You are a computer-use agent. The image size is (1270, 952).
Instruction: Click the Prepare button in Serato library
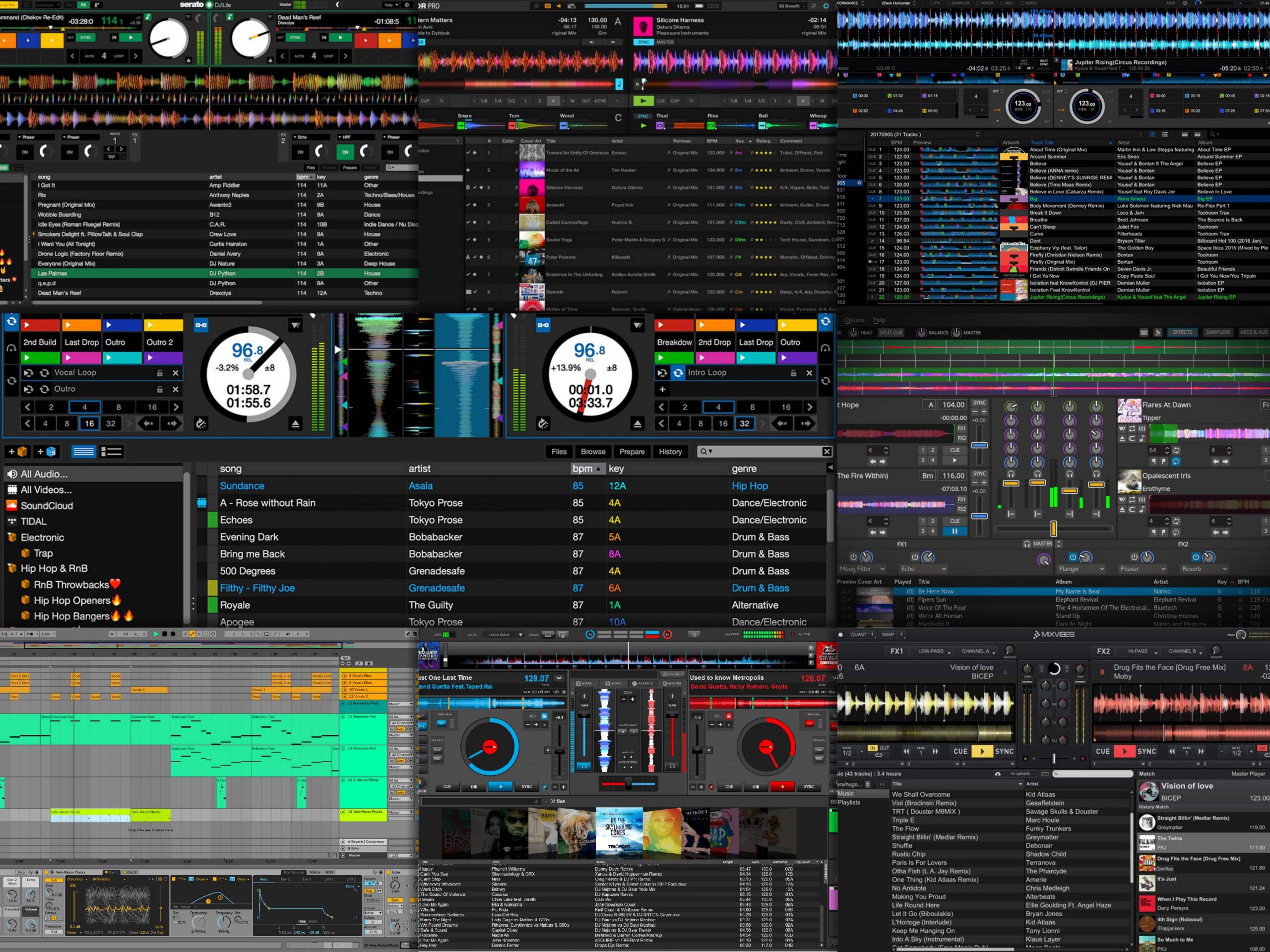pyautogui.click(x=632, y=452)
